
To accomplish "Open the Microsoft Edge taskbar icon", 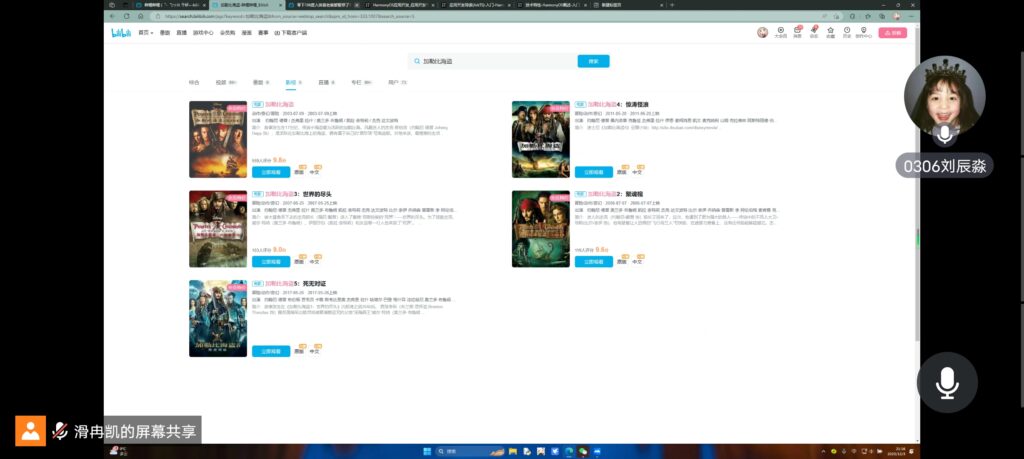I will click(x=567, y=451).
